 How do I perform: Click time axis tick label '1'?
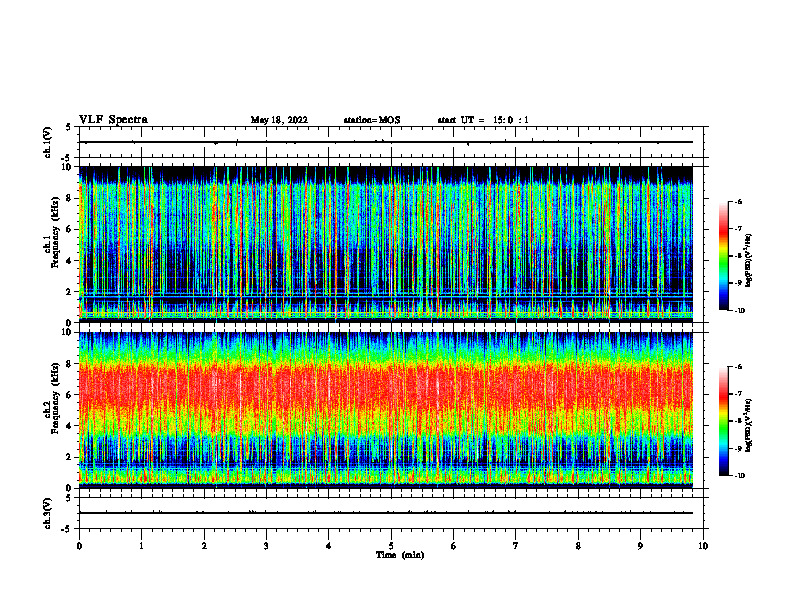[x=141, y=546]
